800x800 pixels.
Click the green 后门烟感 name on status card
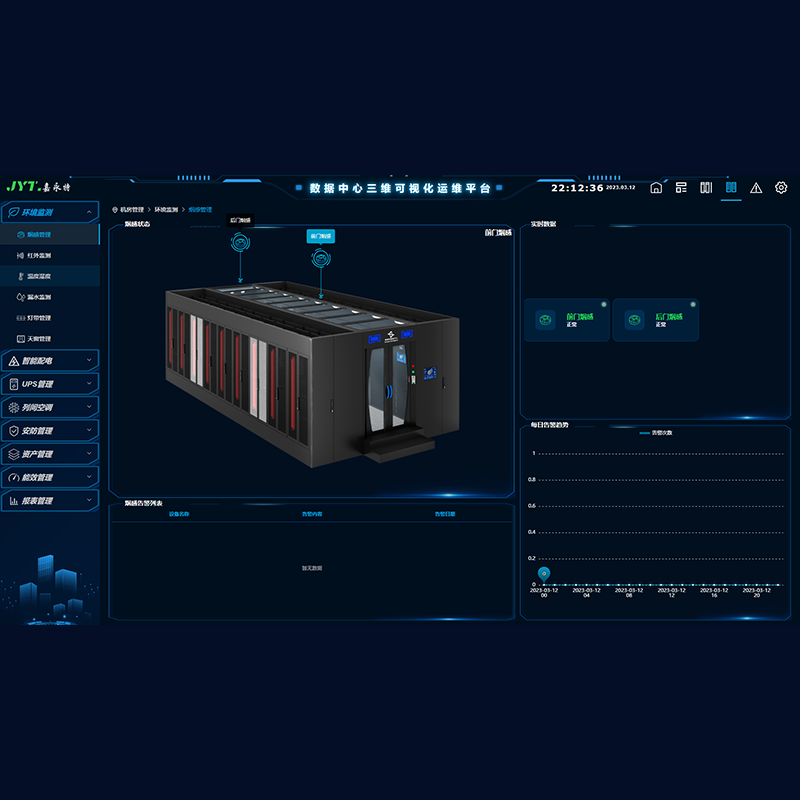tap(669, 317)
